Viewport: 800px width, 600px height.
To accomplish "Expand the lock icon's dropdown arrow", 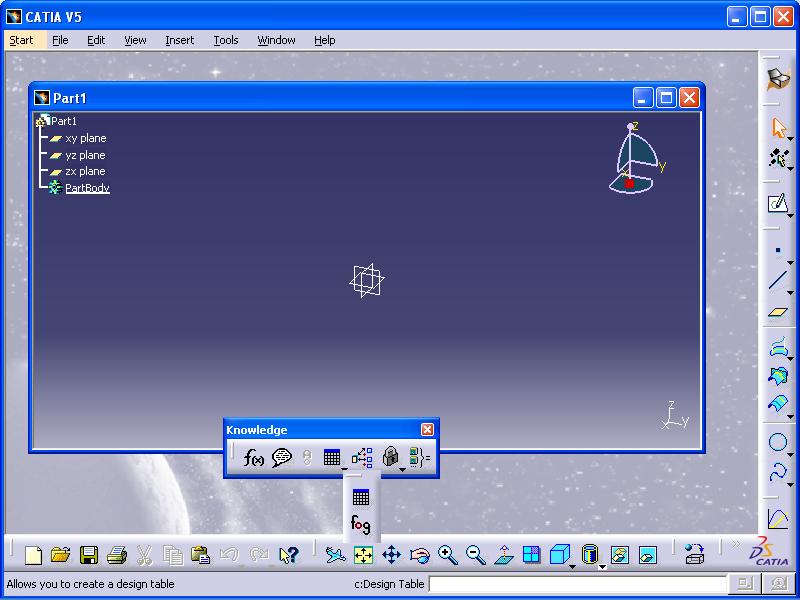I will 402,468.
